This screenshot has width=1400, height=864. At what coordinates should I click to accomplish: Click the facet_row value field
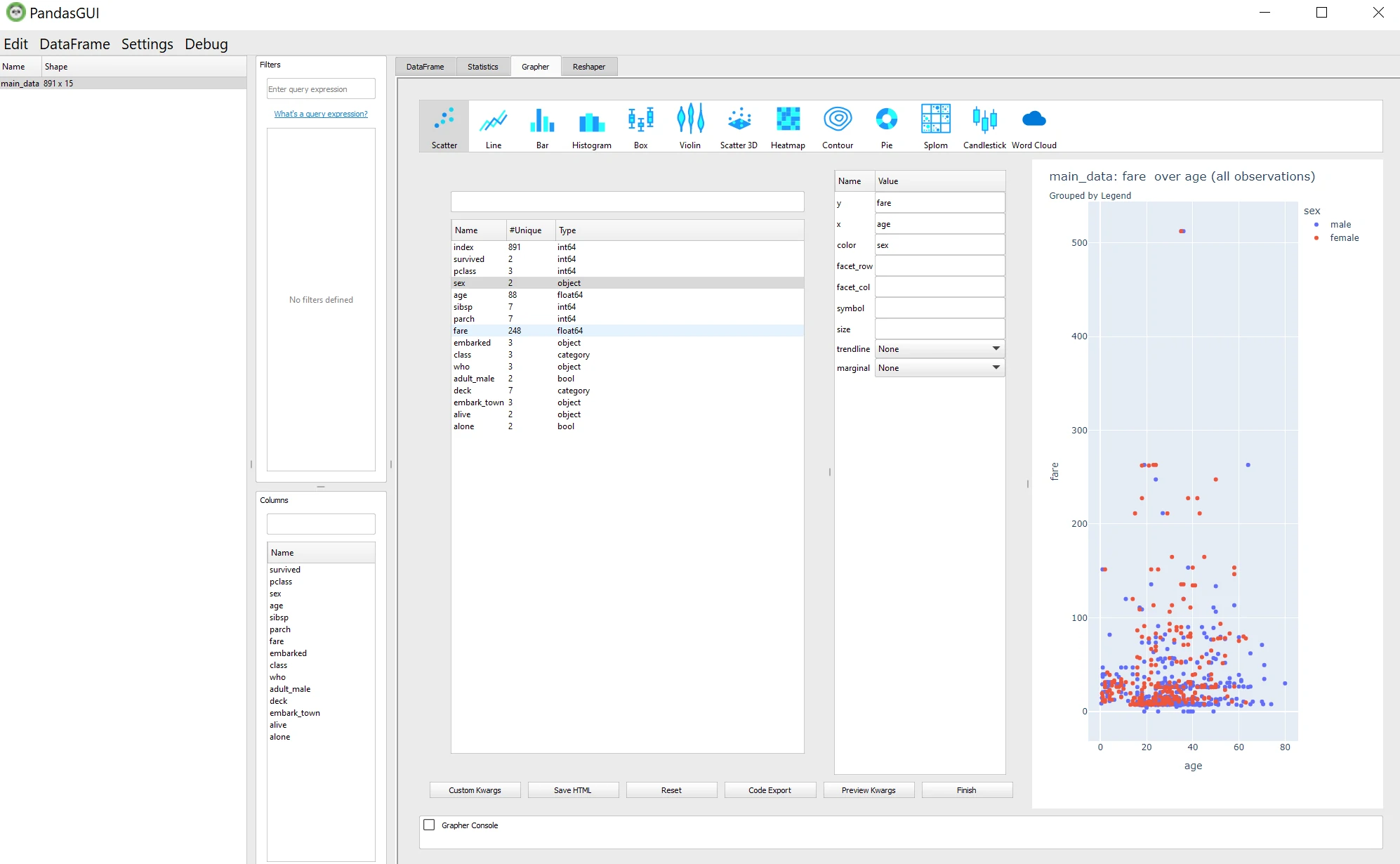click(x=939, y=266)
